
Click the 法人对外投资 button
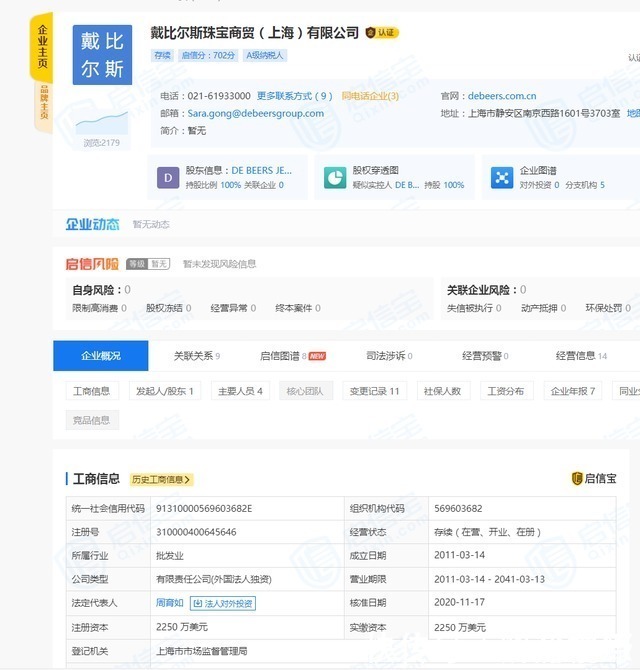(x=223, y=603)
